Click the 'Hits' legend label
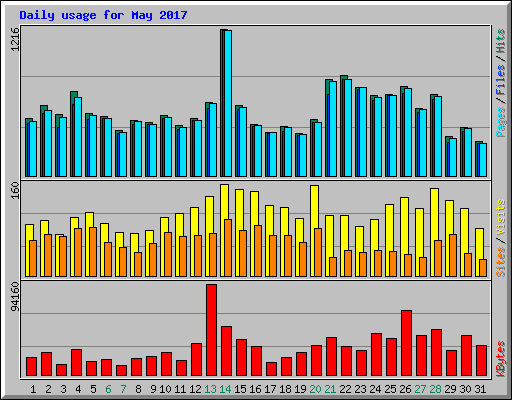 [x=501, y=41]
